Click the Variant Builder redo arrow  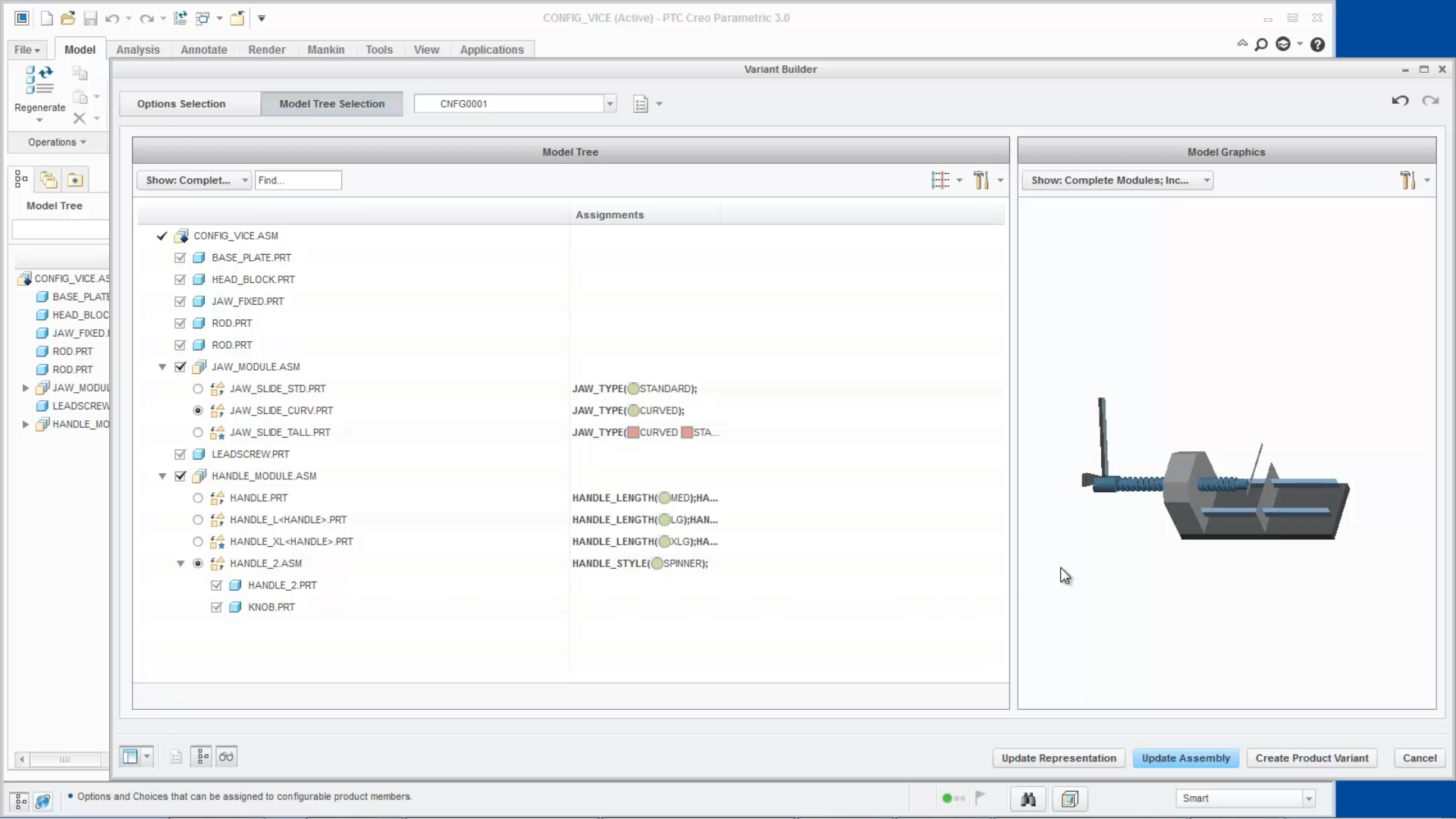[1430, 101]
